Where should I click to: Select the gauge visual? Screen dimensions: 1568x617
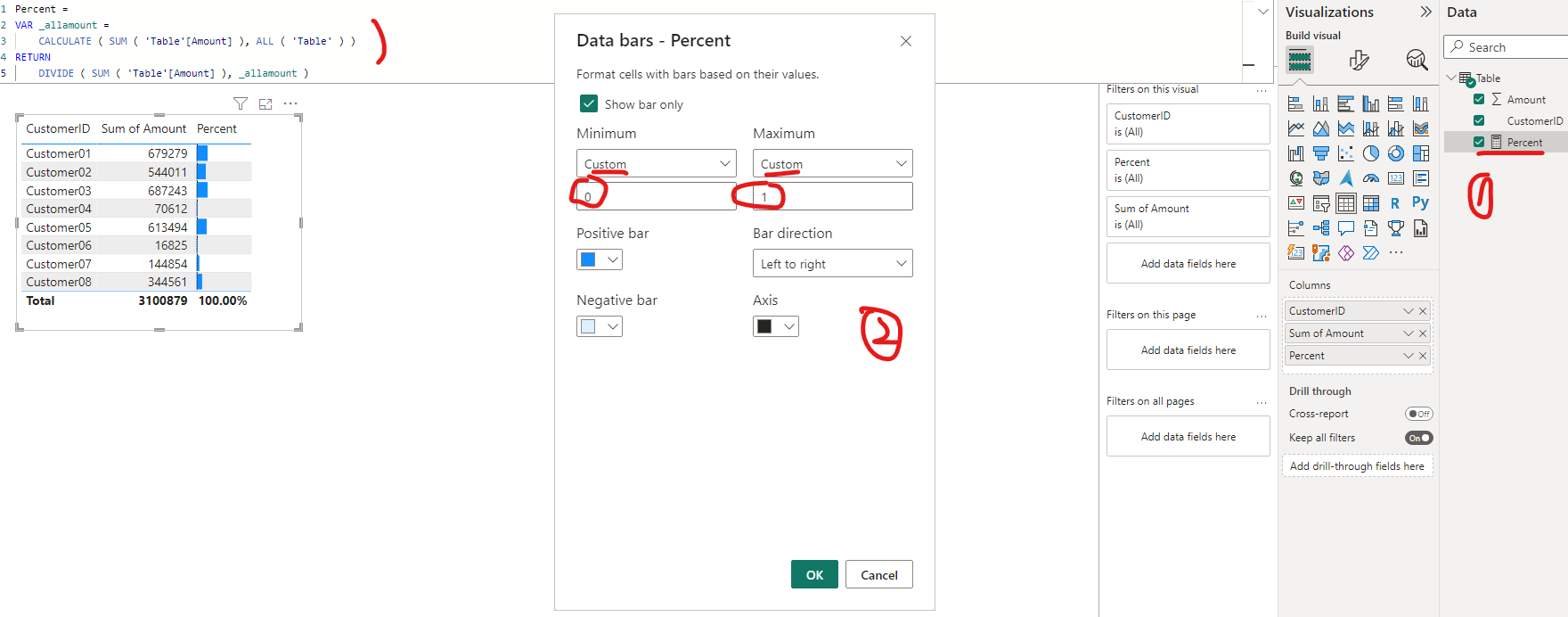(x=1371, y=178)
